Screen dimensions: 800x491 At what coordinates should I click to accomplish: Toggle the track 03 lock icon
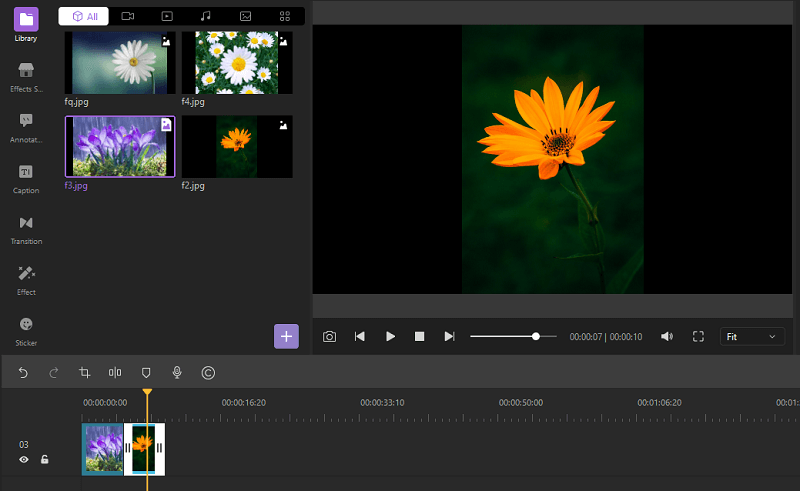pos(44,459)
